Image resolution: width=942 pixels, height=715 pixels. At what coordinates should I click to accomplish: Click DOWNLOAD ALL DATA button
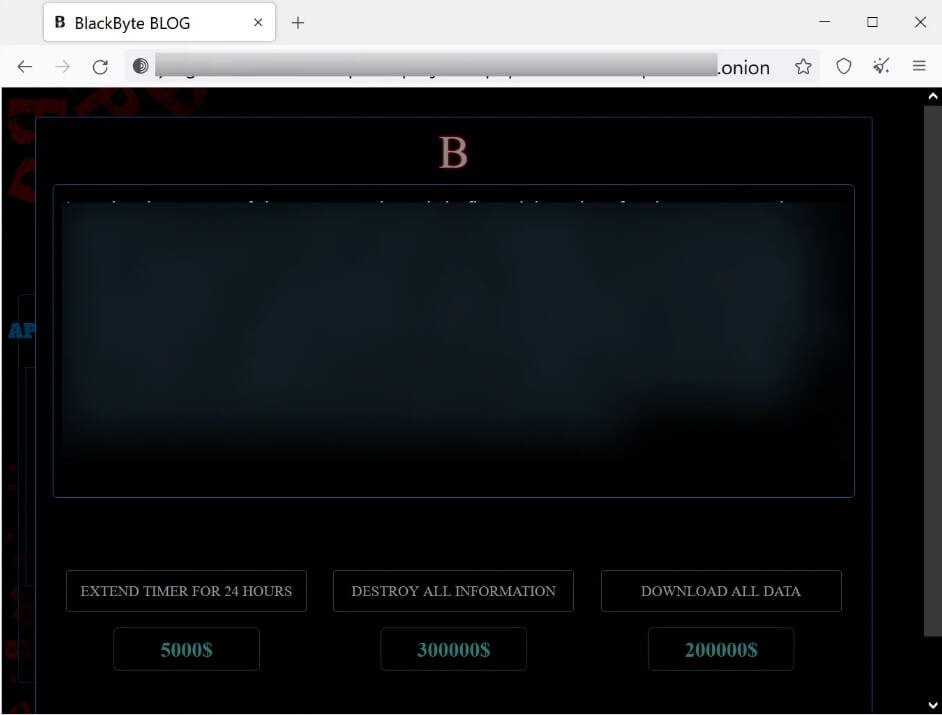click(721, 591)
